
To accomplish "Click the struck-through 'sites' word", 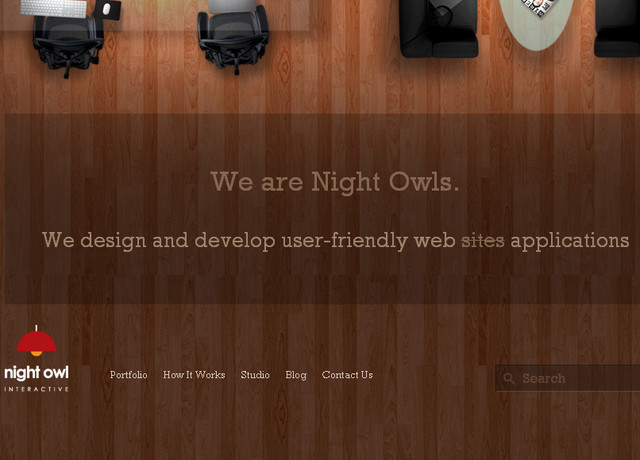I will pos(483,241).
